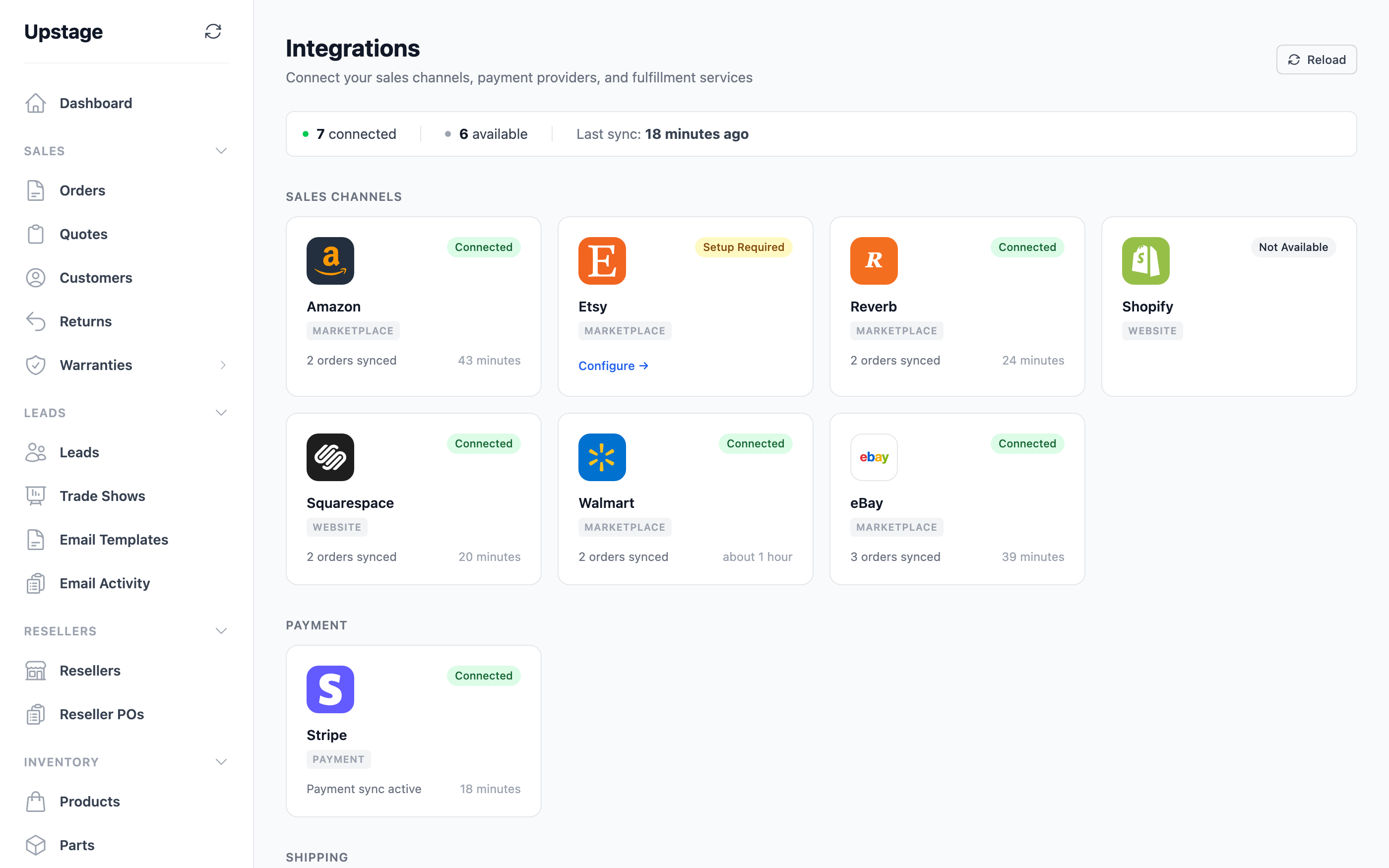This screenshot has width=1389, height=868.
Task: Click the Resellers storefront icon
Action: pyautogui.click(x=36, y=671)
